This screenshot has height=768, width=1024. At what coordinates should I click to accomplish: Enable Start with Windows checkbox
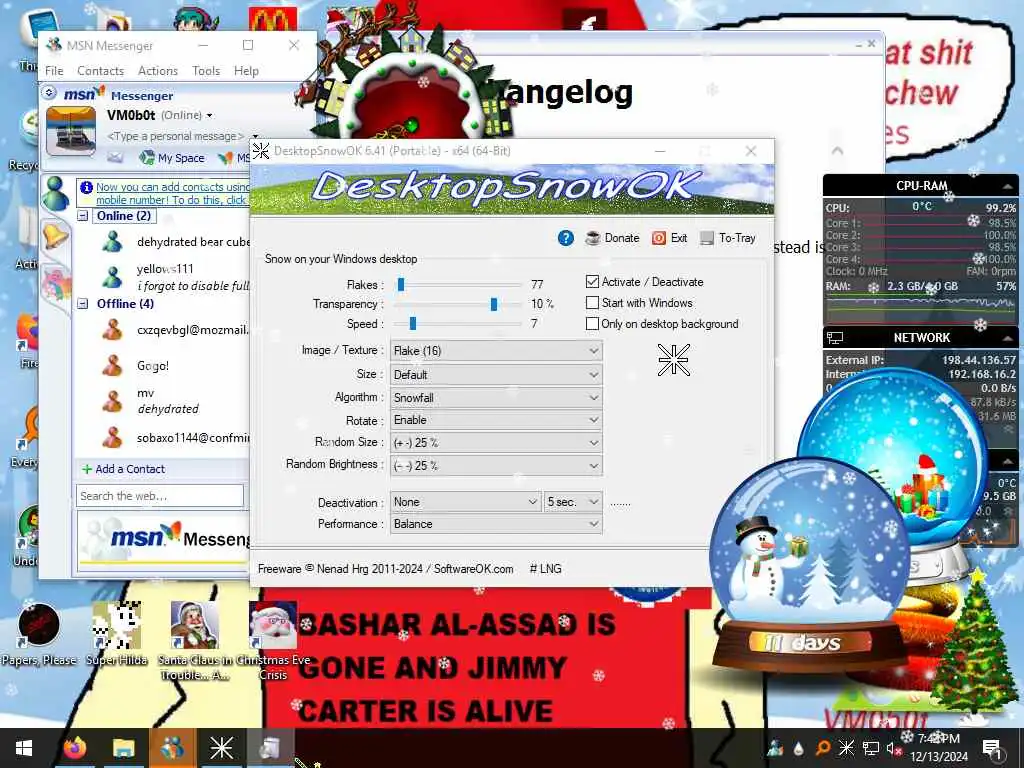(592, 302)
